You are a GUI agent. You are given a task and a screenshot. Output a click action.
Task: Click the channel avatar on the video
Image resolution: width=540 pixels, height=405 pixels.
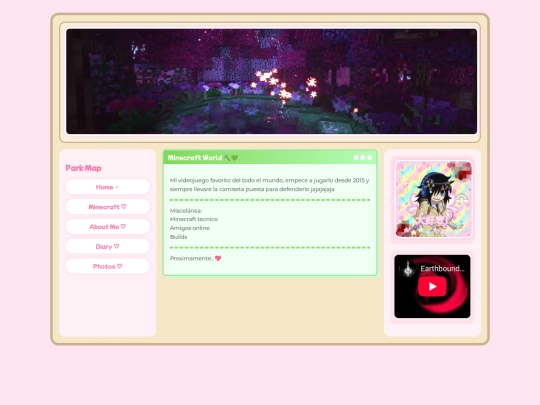tap(408, 269)
